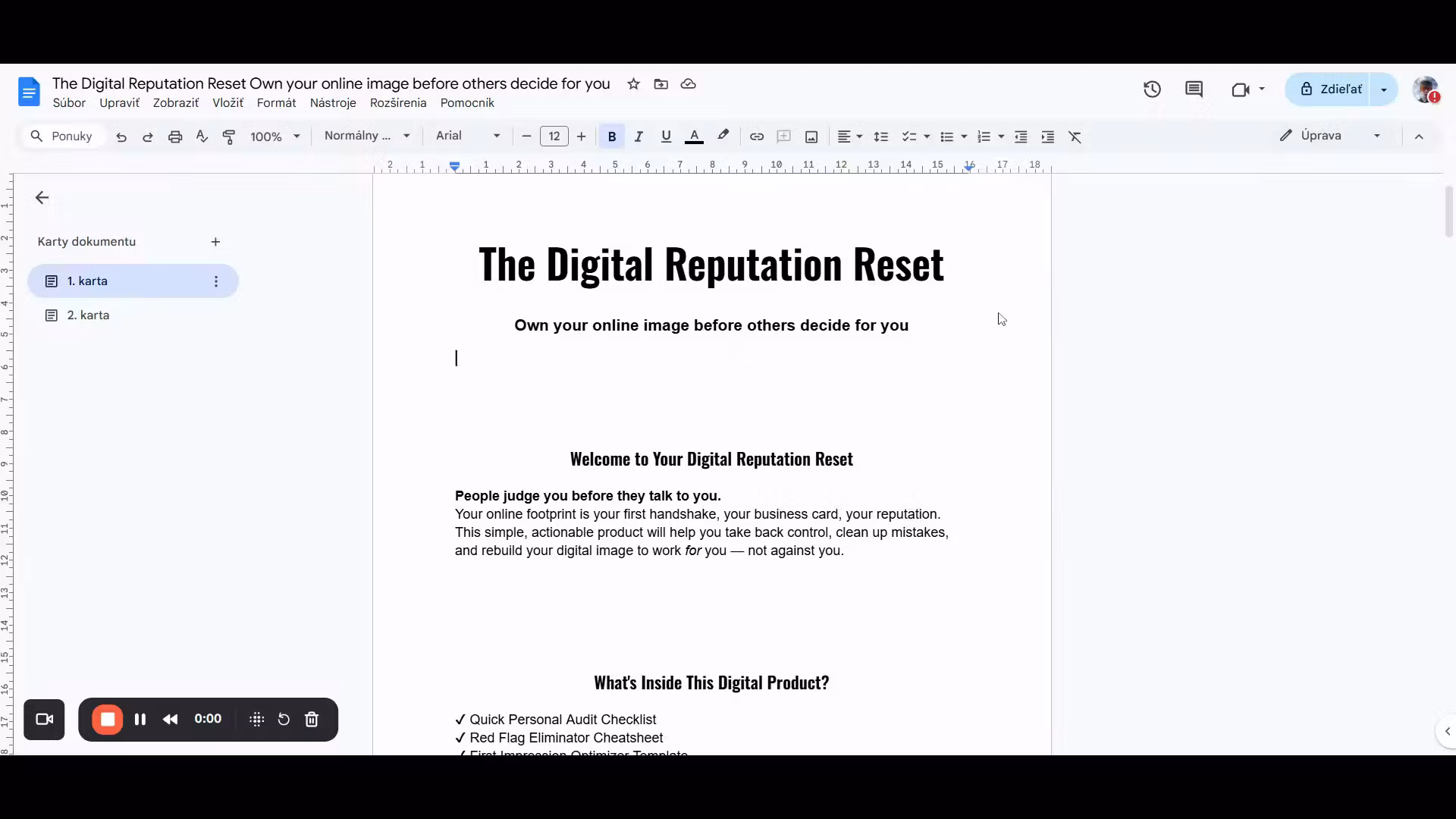Open the comments panel icon
This screenshot has height=819, width=1456.
point(1194,89)
